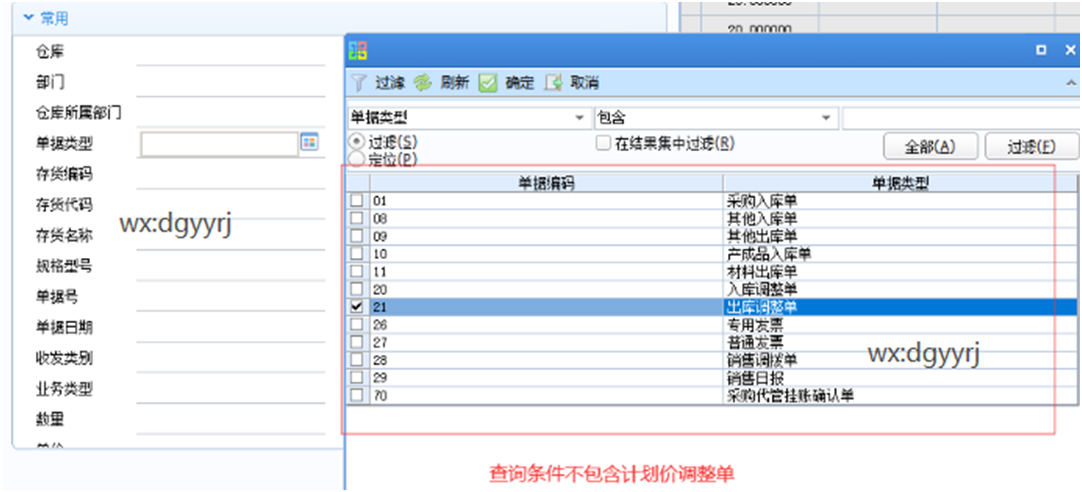
Task: Check the box for row 08 其他入库单
Action: (357, 219)
